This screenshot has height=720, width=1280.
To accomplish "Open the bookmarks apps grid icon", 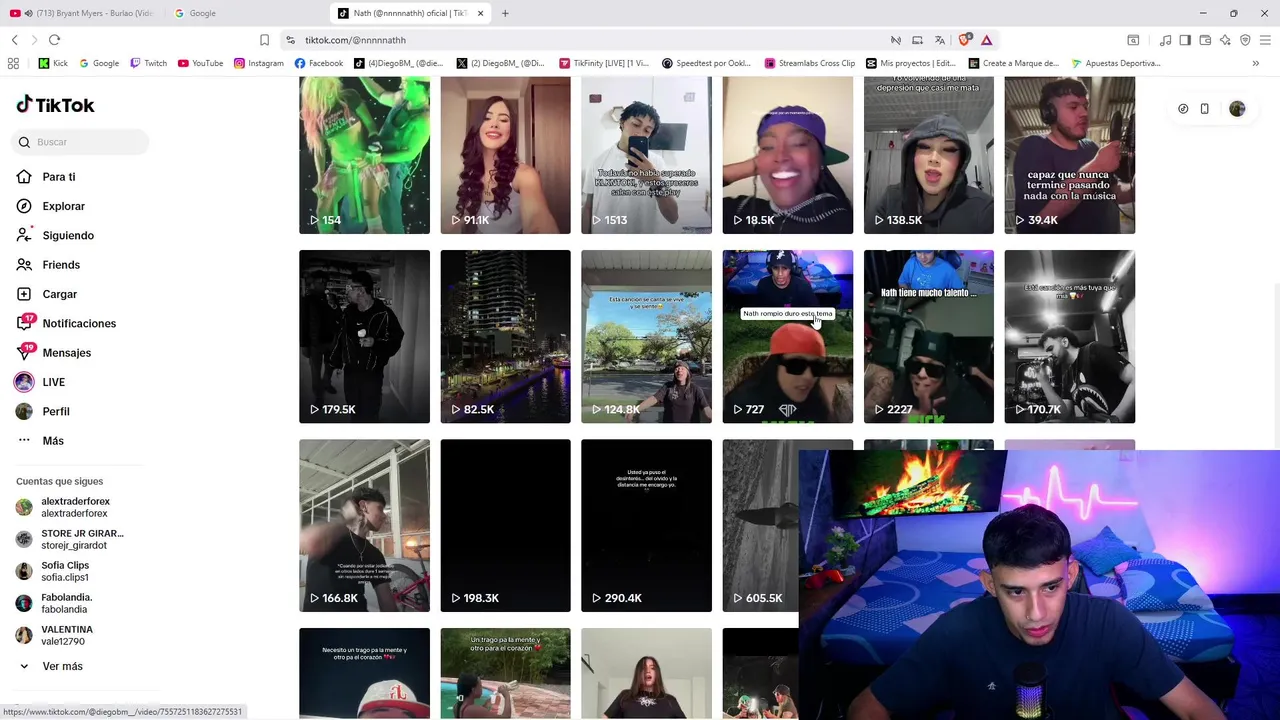I will click(x=13, y=63).
